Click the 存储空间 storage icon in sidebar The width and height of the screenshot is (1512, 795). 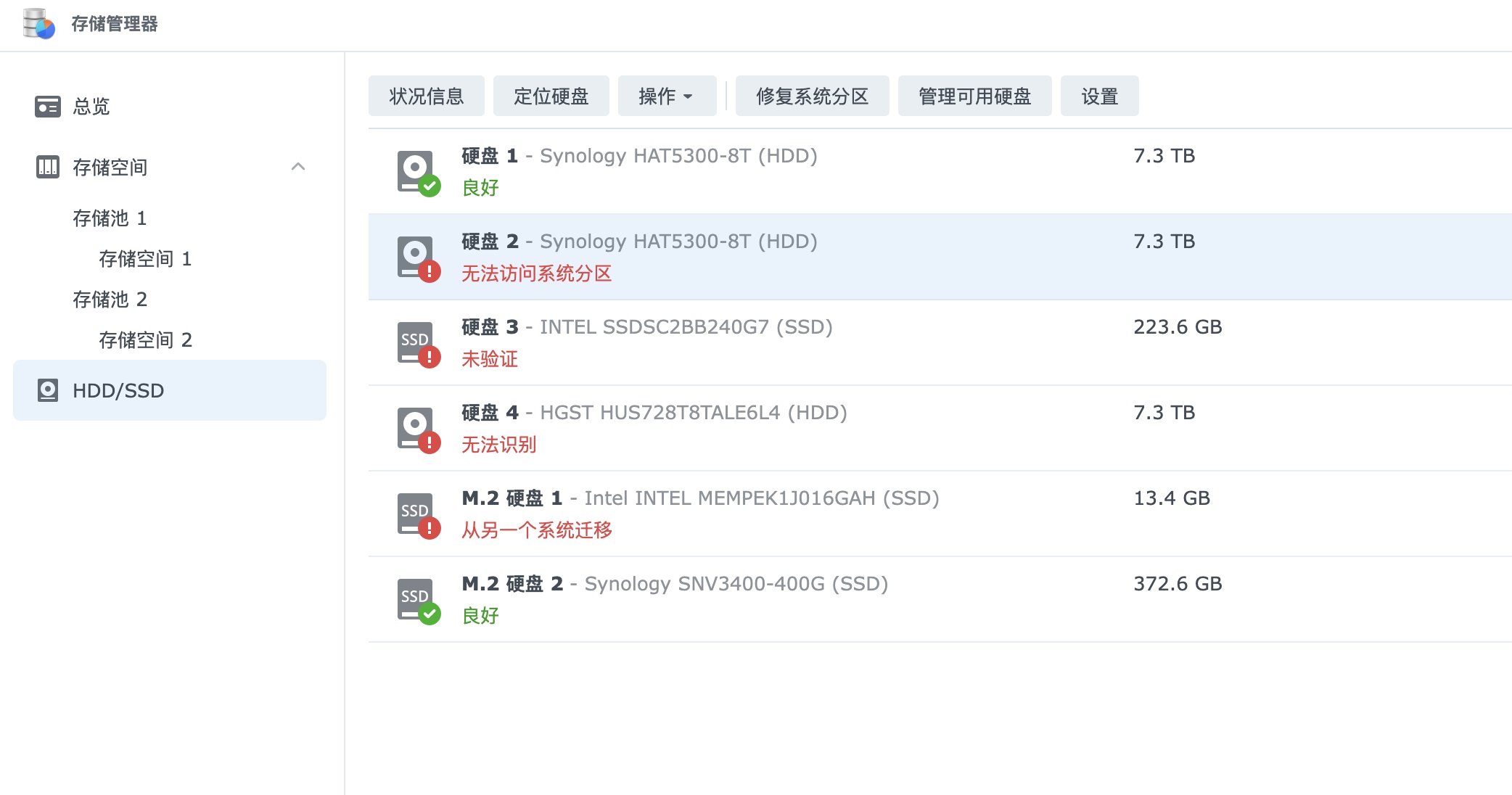coord(48,167)
